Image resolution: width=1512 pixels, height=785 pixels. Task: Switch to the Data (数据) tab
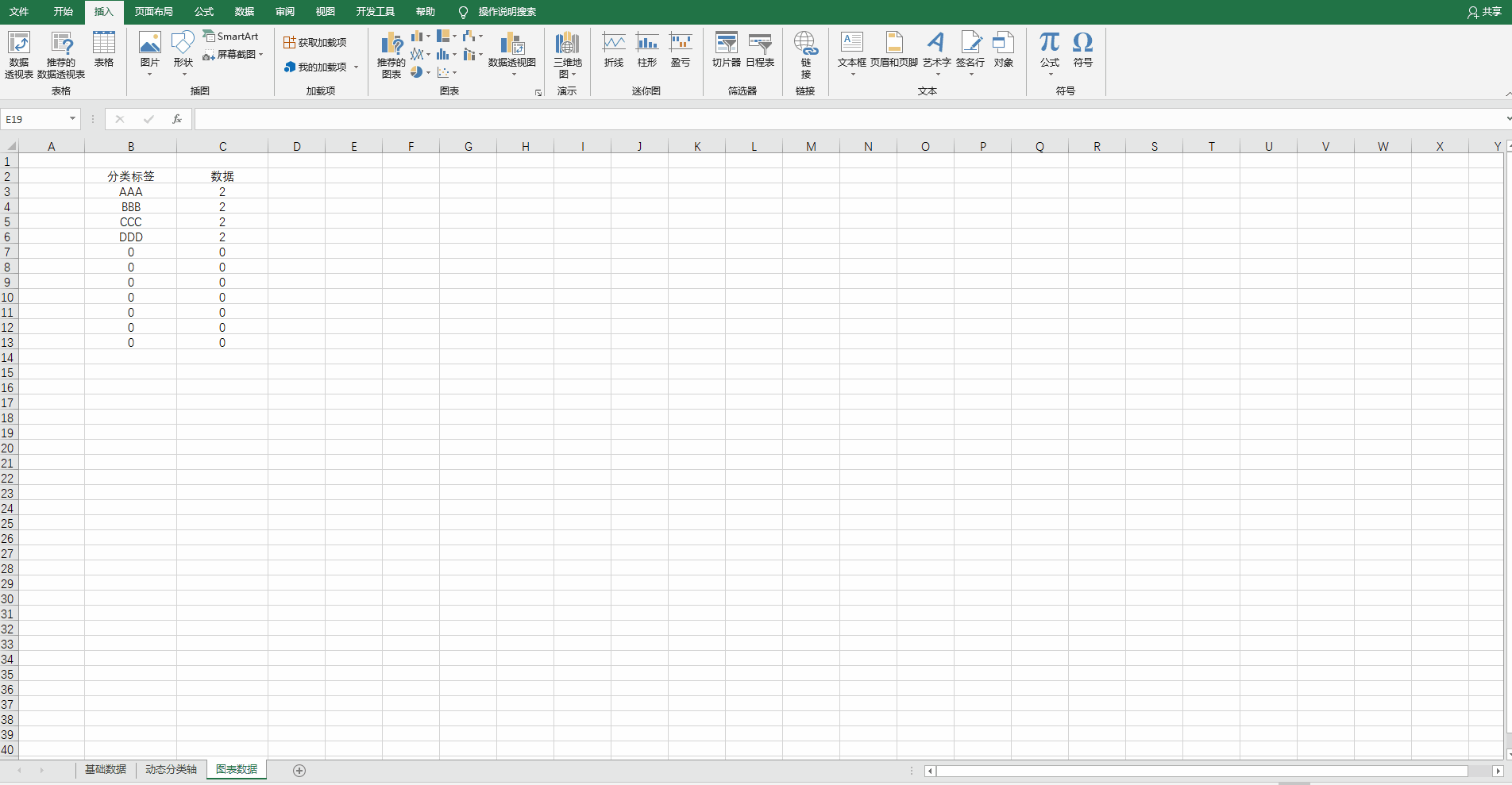pyautogui.click(x=245, y=12)
